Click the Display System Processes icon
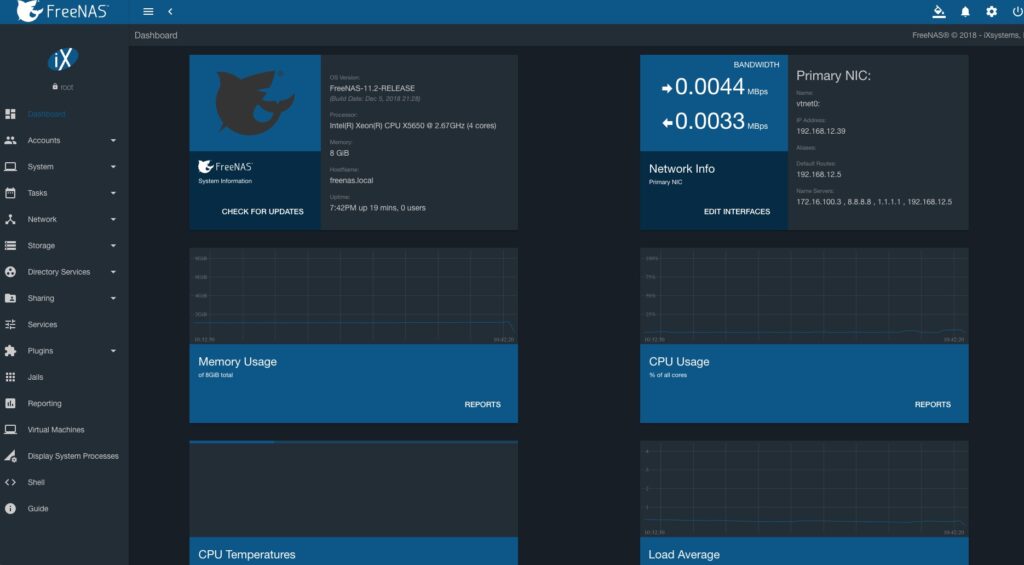Image resolution: width=1024 pixels, height=565 pixels. click(10, 456)
